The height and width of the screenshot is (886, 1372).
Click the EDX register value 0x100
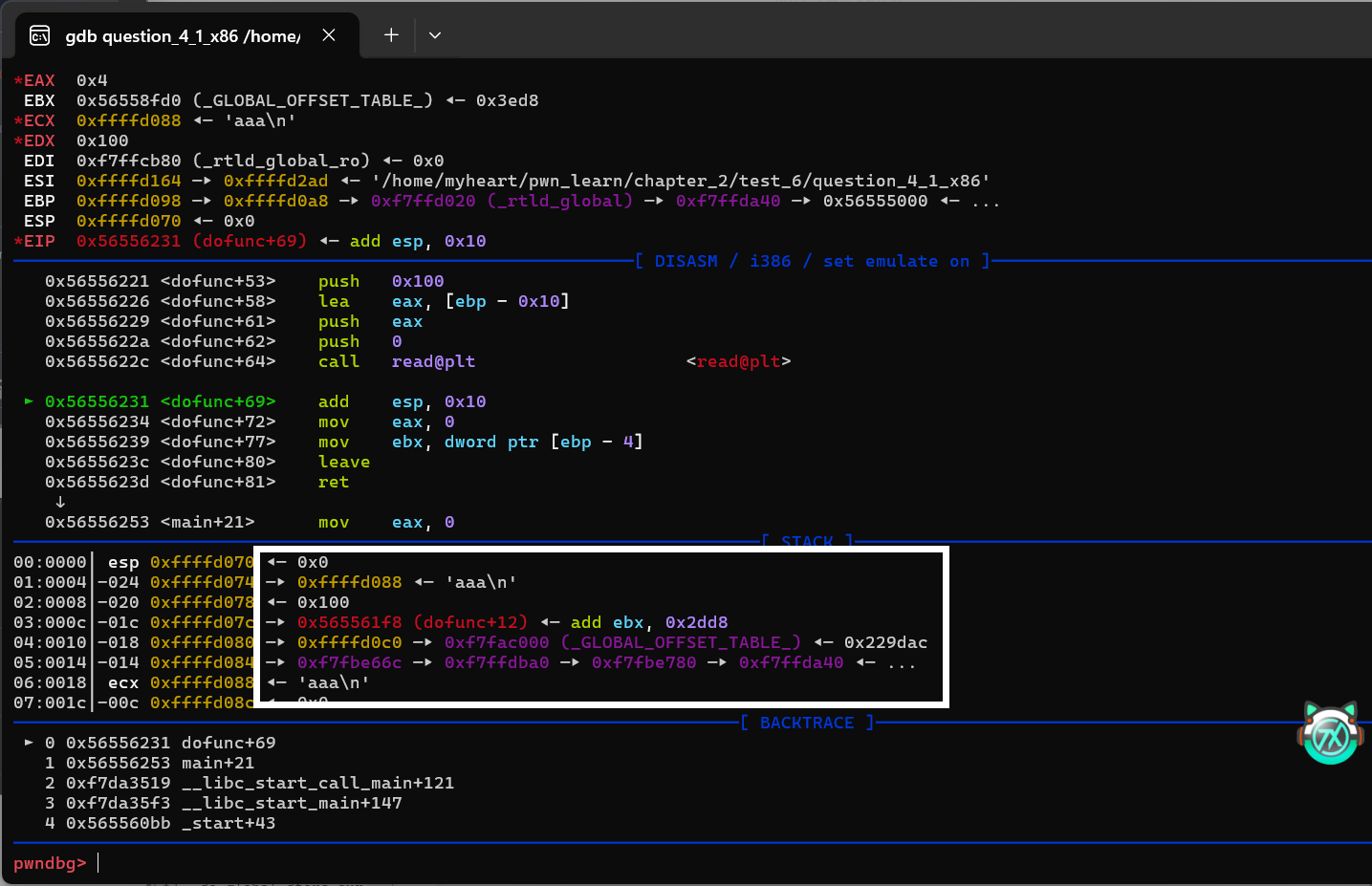click(x=102, y=140)
